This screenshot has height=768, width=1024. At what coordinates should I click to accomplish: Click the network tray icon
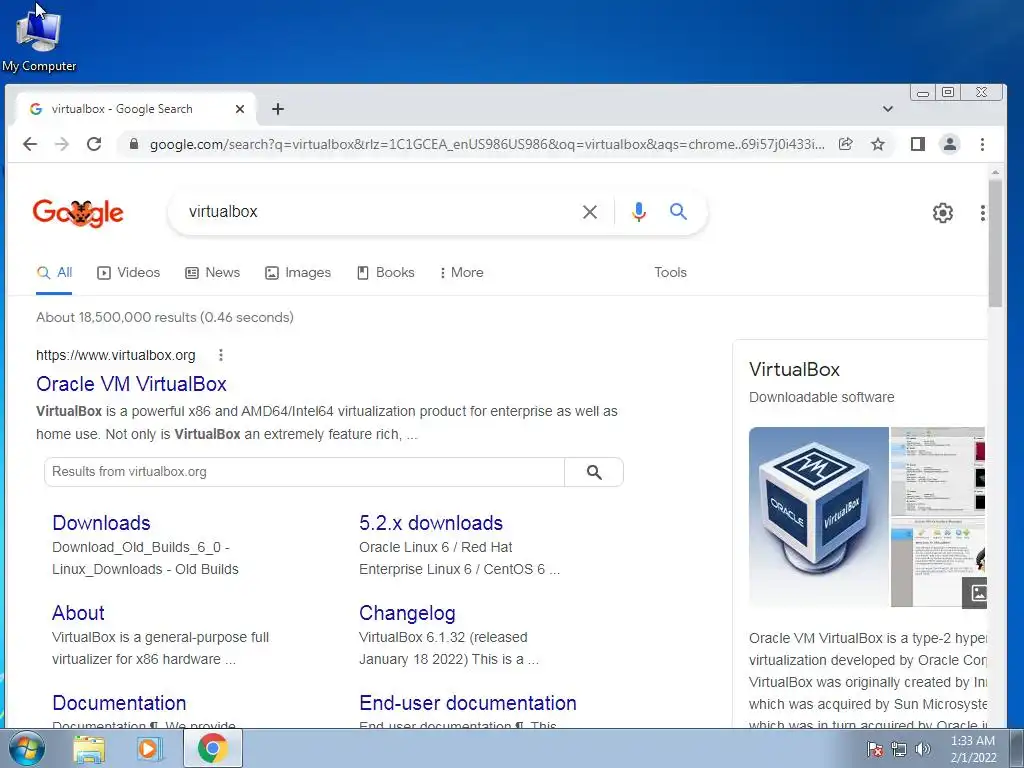tap(899, 750)
